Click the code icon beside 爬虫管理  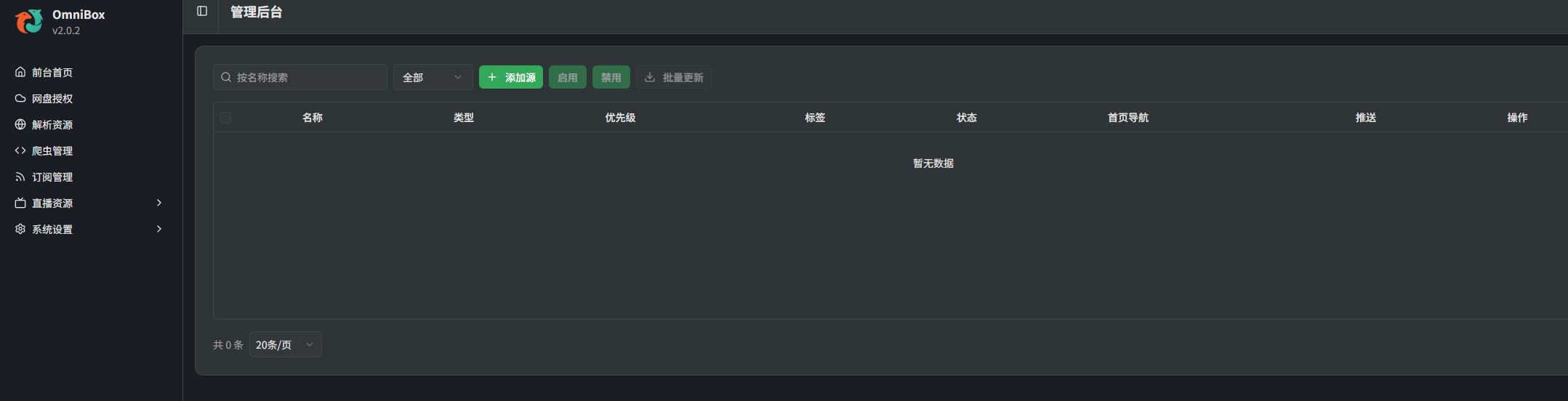click(x=20, y=150)
